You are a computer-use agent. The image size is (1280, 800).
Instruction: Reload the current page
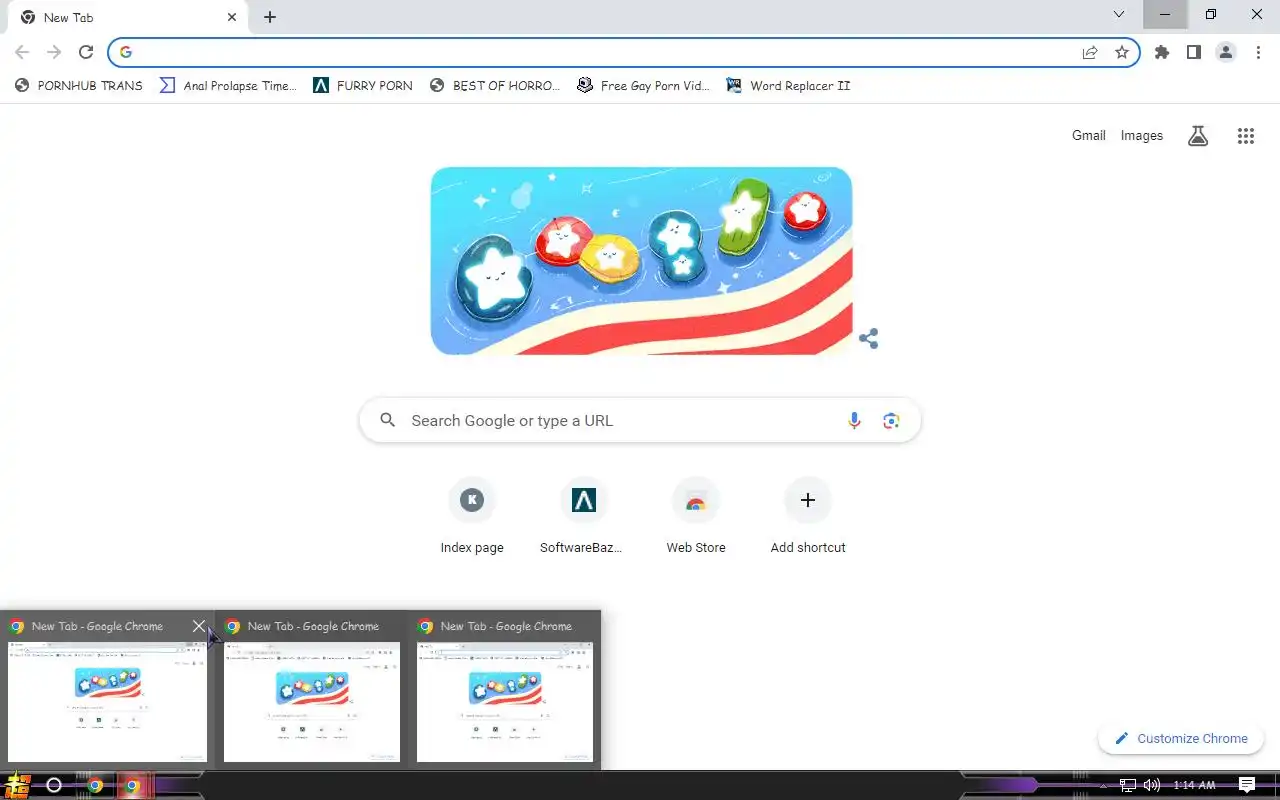tap(86, 52)
